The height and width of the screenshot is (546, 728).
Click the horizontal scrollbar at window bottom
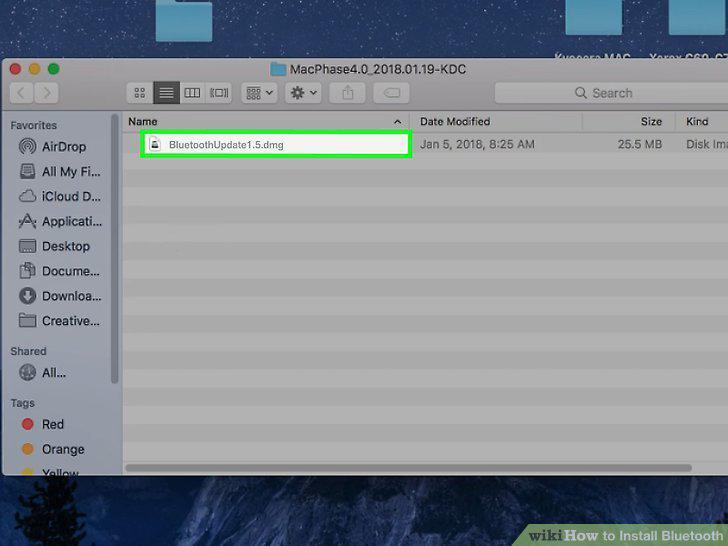[x=409, y=468]
